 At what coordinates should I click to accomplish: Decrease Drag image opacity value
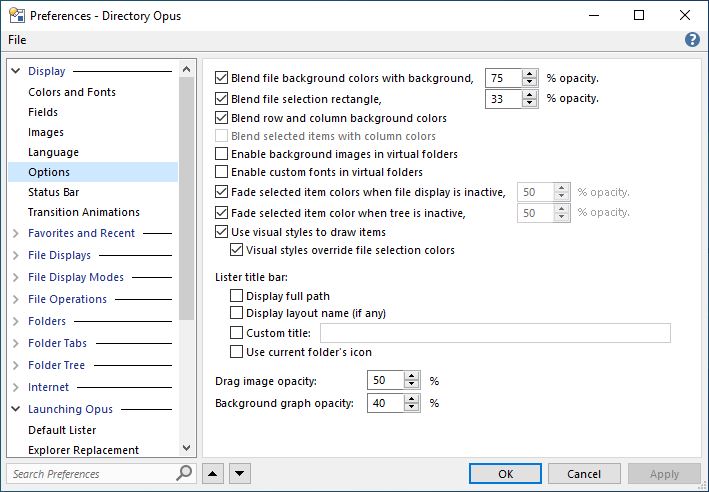(411, 385)
